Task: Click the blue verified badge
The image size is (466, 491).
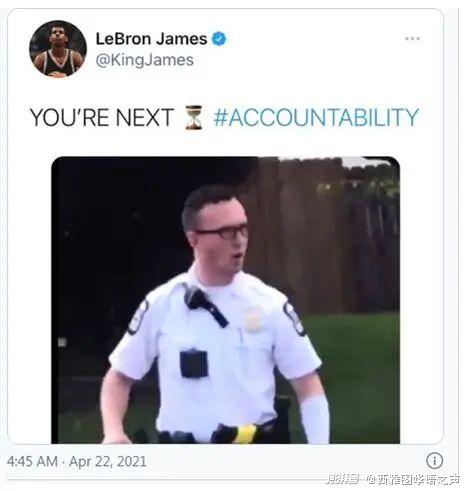Action: 219,39
